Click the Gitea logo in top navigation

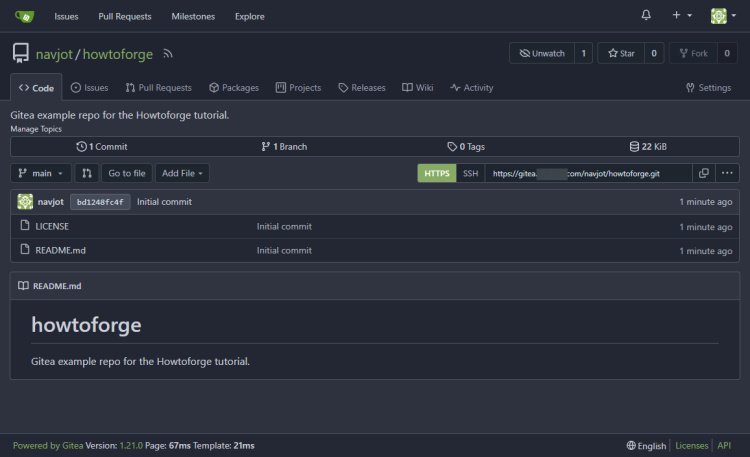[x=24, y=16]
